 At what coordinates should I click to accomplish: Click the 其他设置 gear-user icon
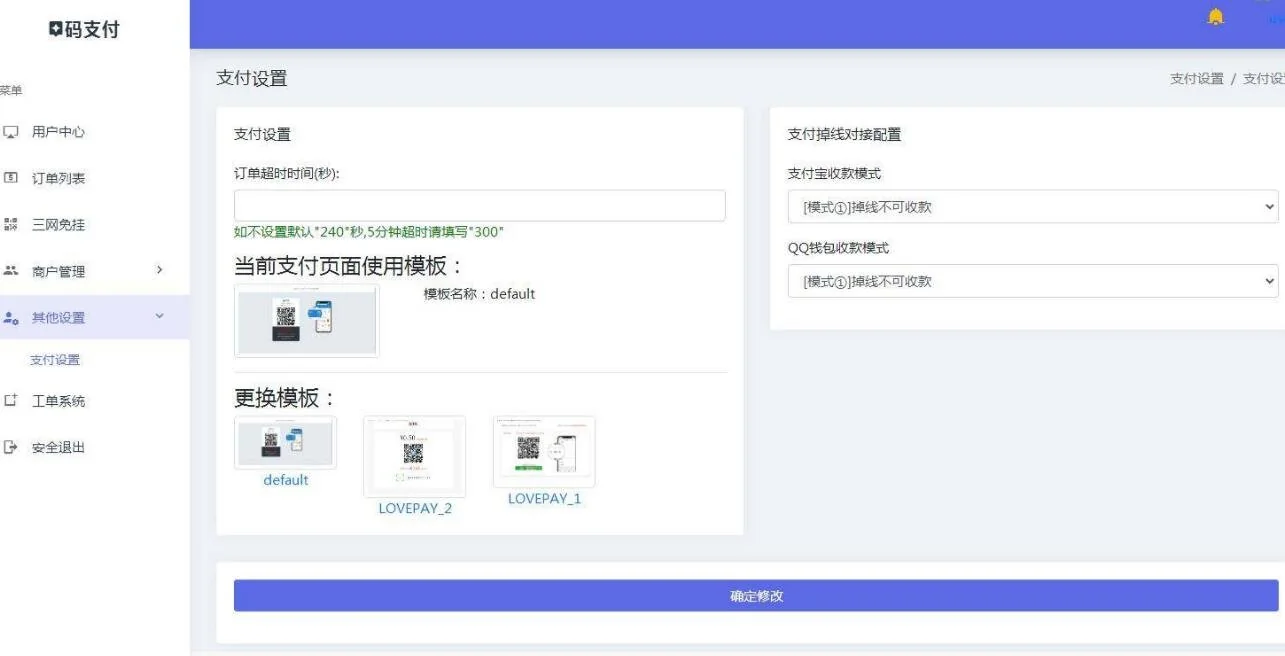click(11, 318)
